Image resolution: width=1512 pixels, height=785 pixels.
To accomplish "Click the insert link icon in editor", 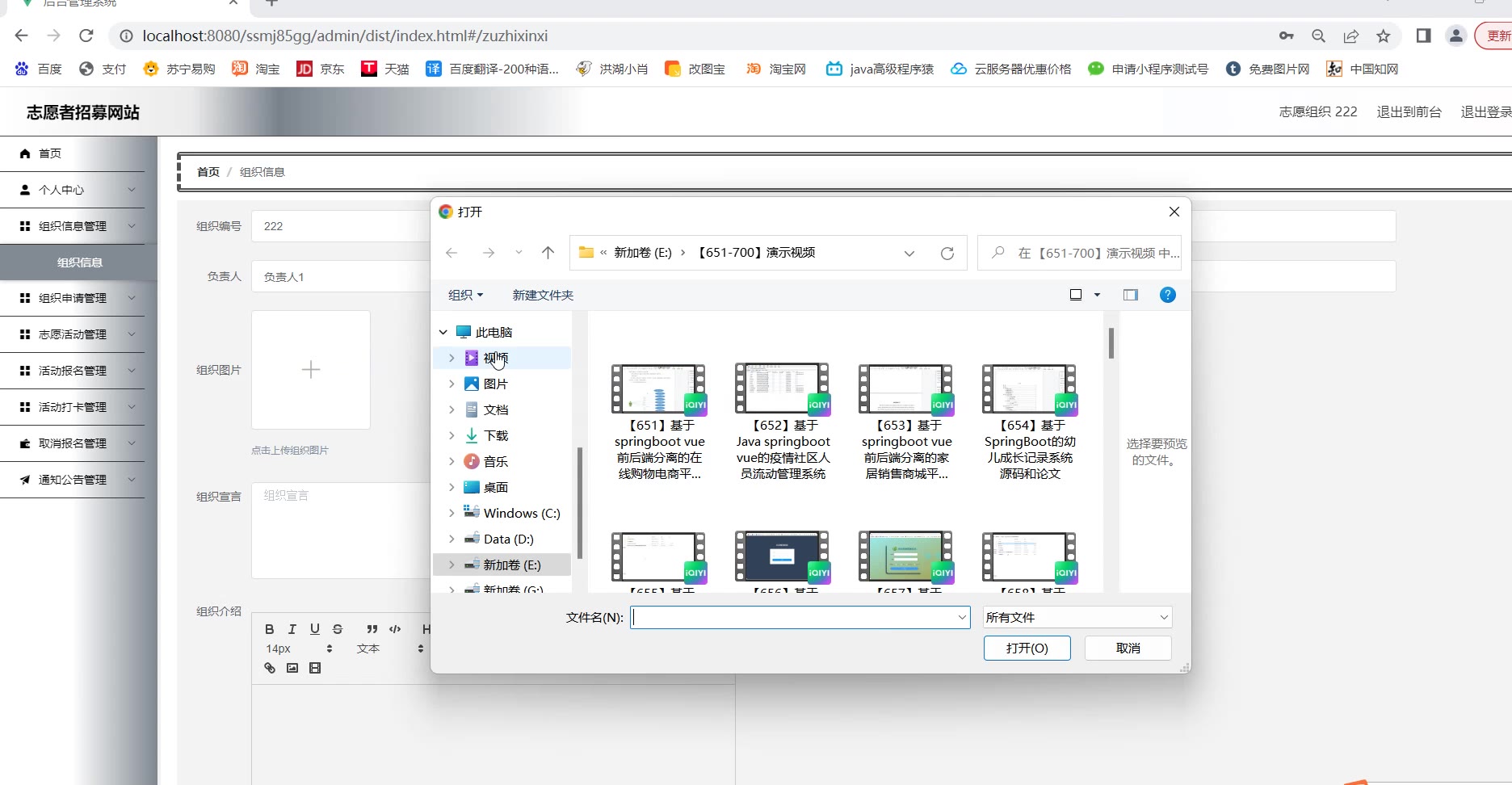I will [x=270, y=668].
